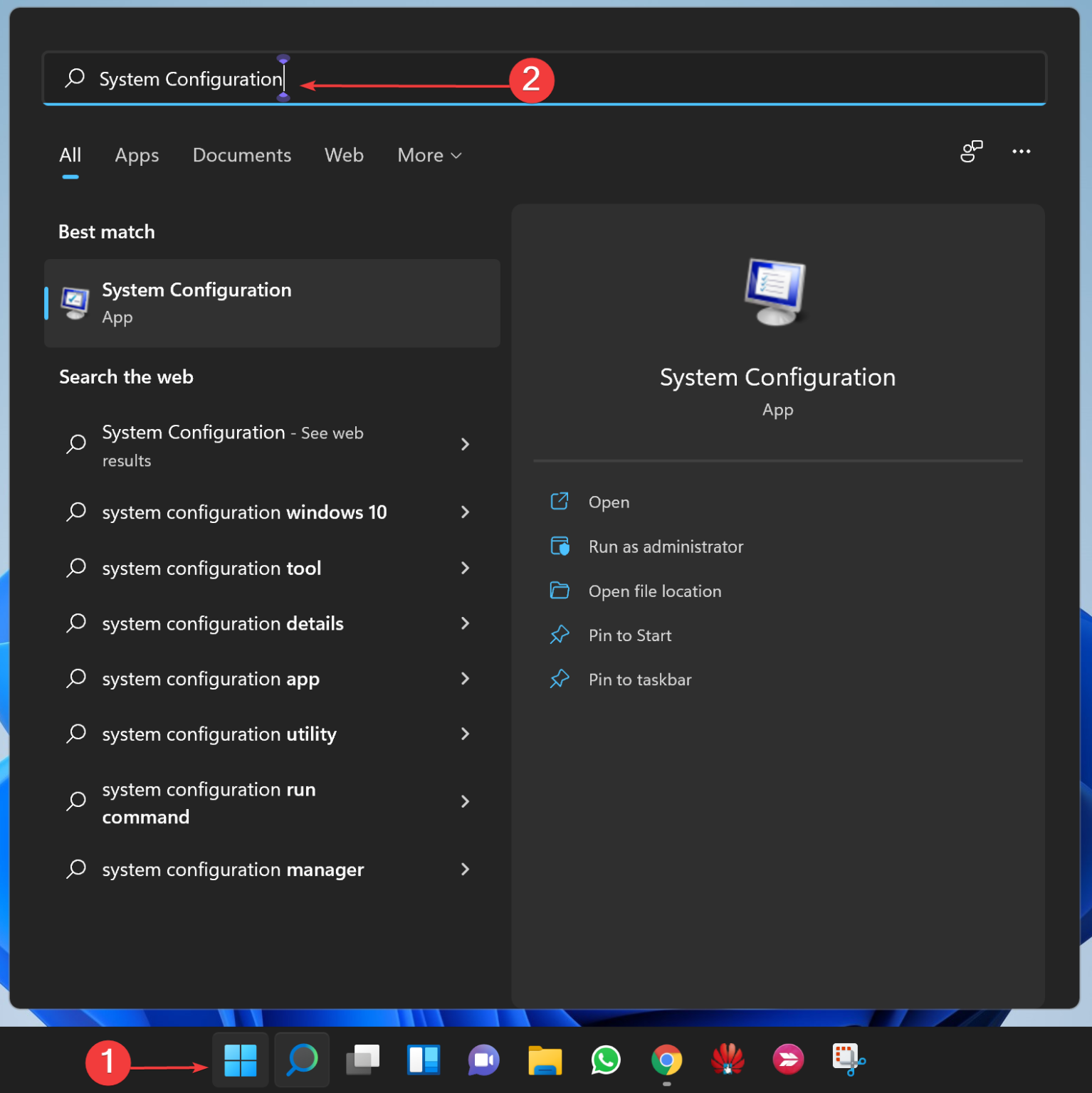This screenshot has height=1093, width=1092.
Task: Open Task View from the taskbar
Action: coord(362,1060)
